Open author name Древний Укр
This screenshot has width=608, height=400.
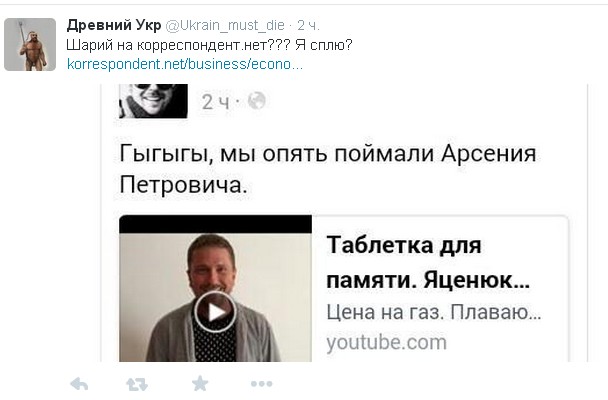[x=114, y=25]
